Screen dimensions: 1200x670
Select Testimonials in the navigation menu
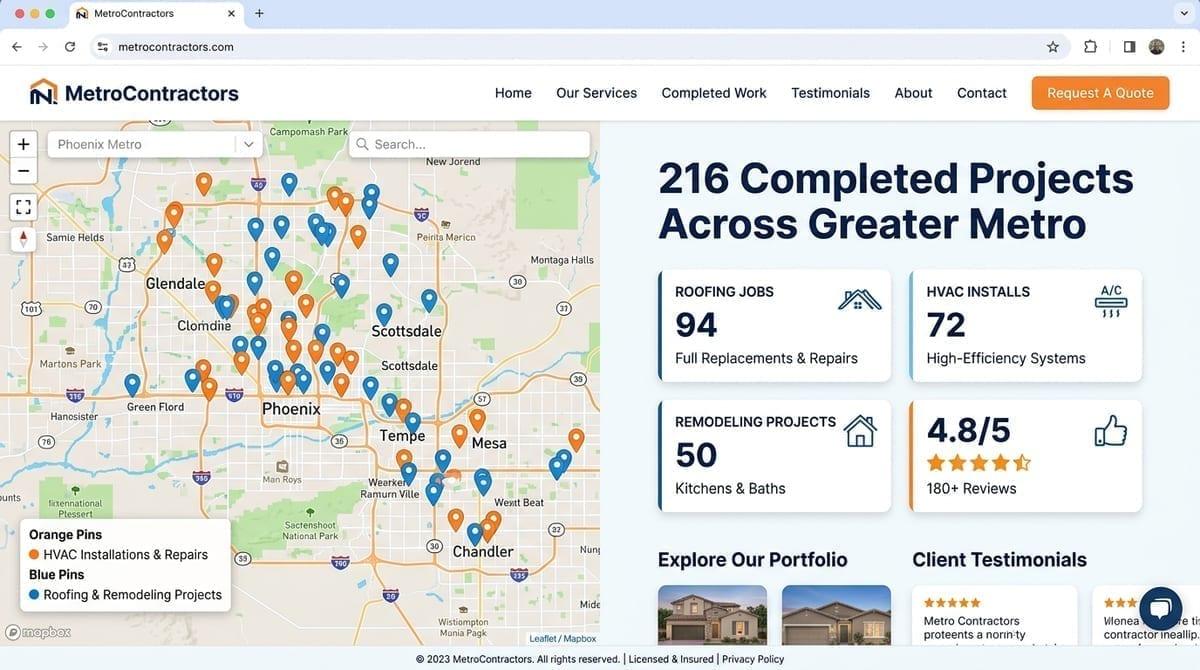click(830, 92)
